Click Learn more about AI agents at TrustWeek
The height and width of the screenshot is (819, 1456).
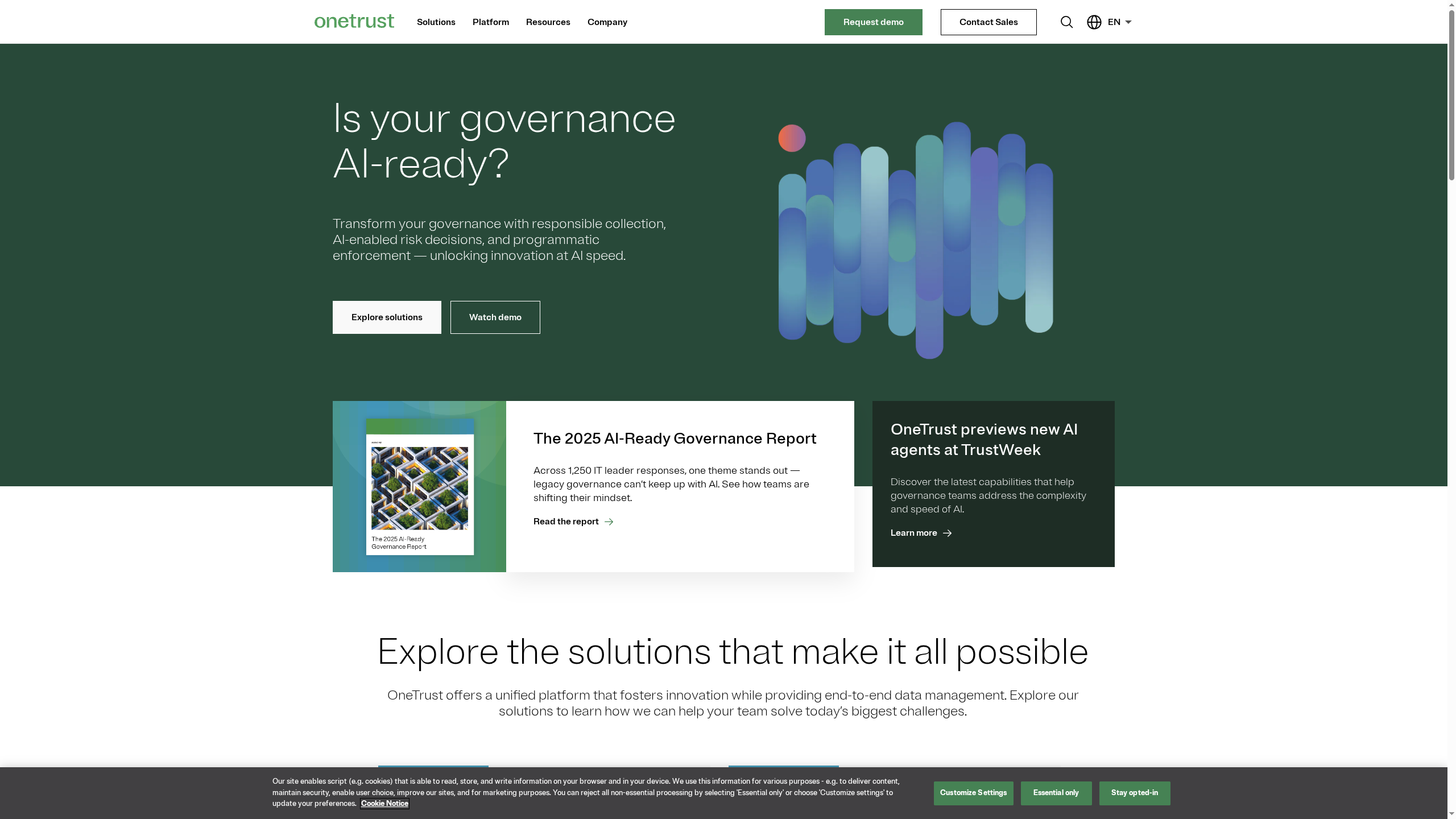click(913, 533)
